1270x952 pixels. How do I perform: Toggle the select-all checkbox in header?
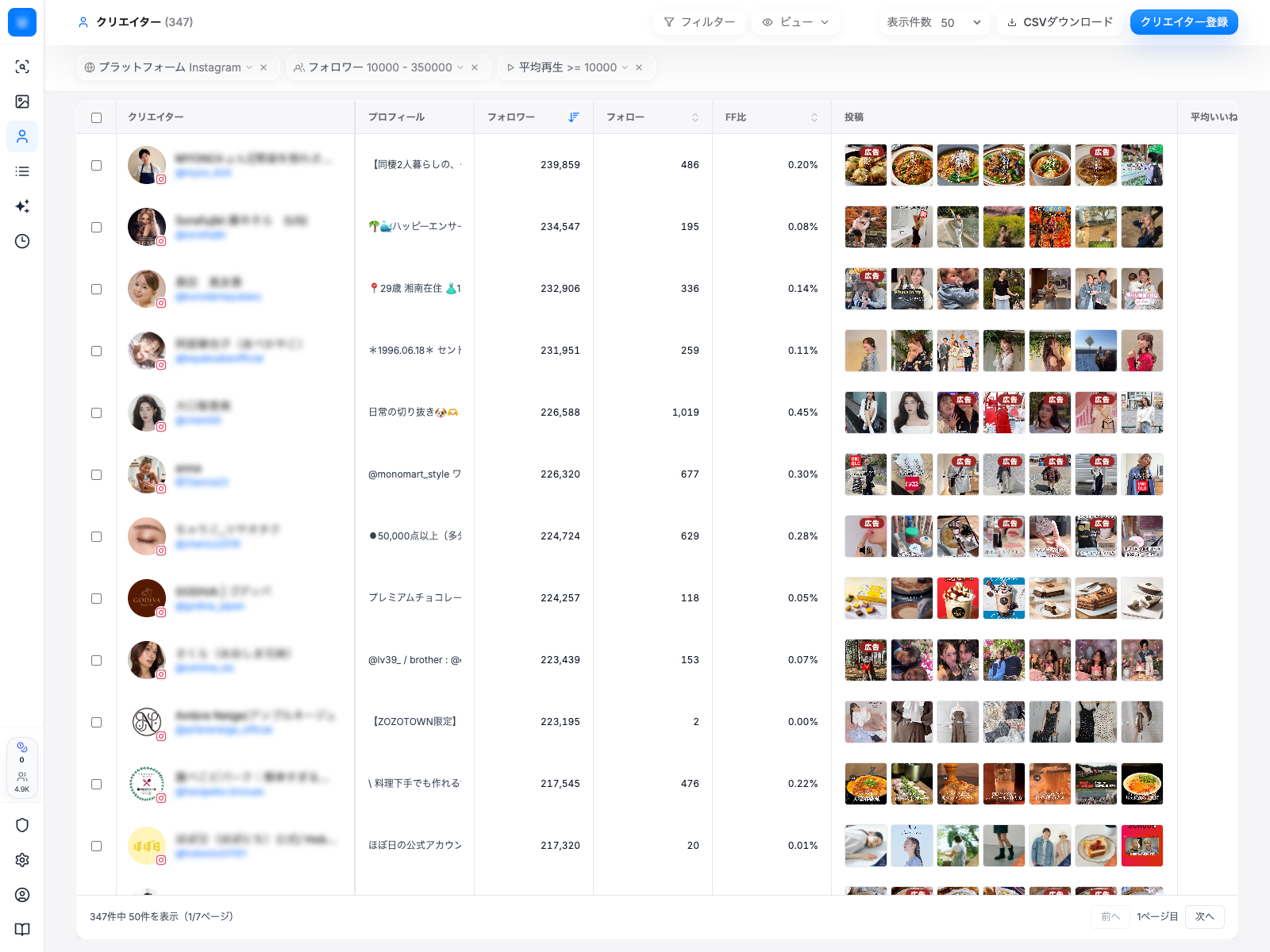pyautogui.click(x=96, y=117)
